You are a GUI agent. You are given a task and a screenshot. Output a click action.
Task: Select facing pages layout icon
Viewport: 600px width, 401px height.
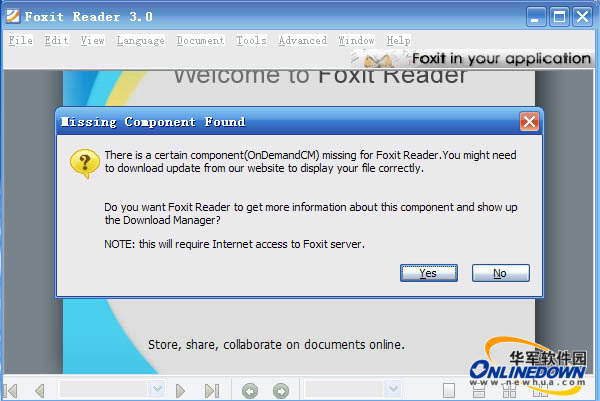[x=509, y=391]
